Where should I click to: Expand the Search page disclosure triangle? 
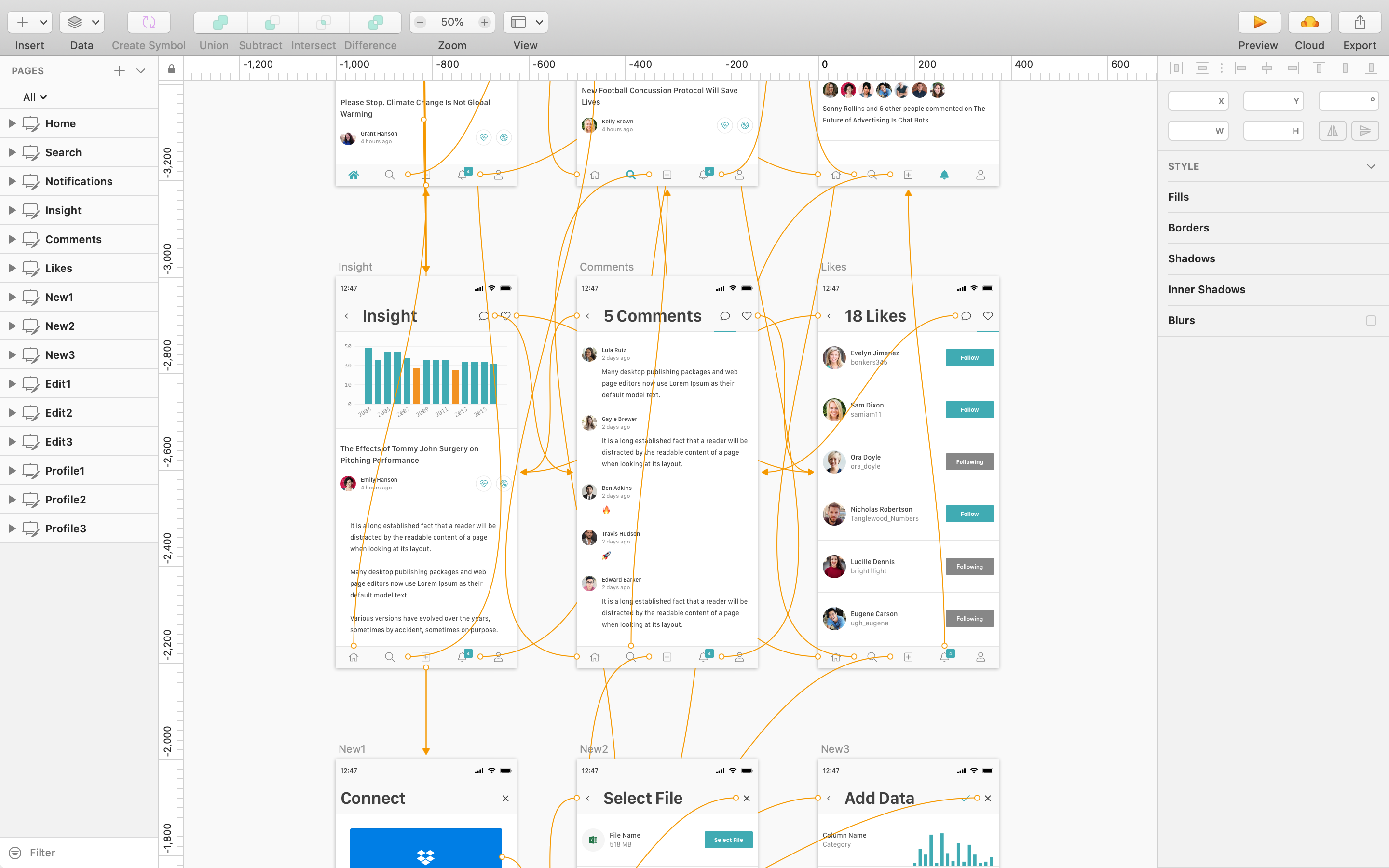tap(12, 152)
